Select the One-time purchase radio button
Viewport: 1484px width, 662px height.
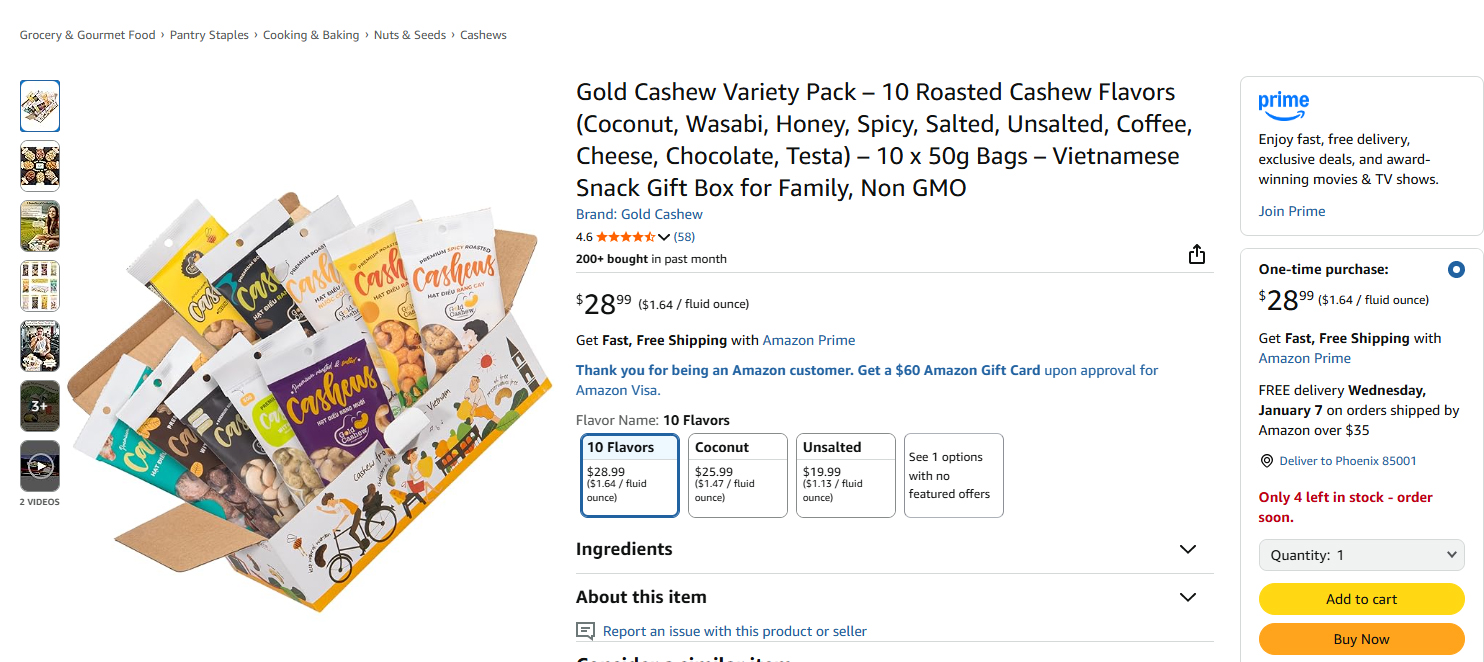click(1456, 270)
